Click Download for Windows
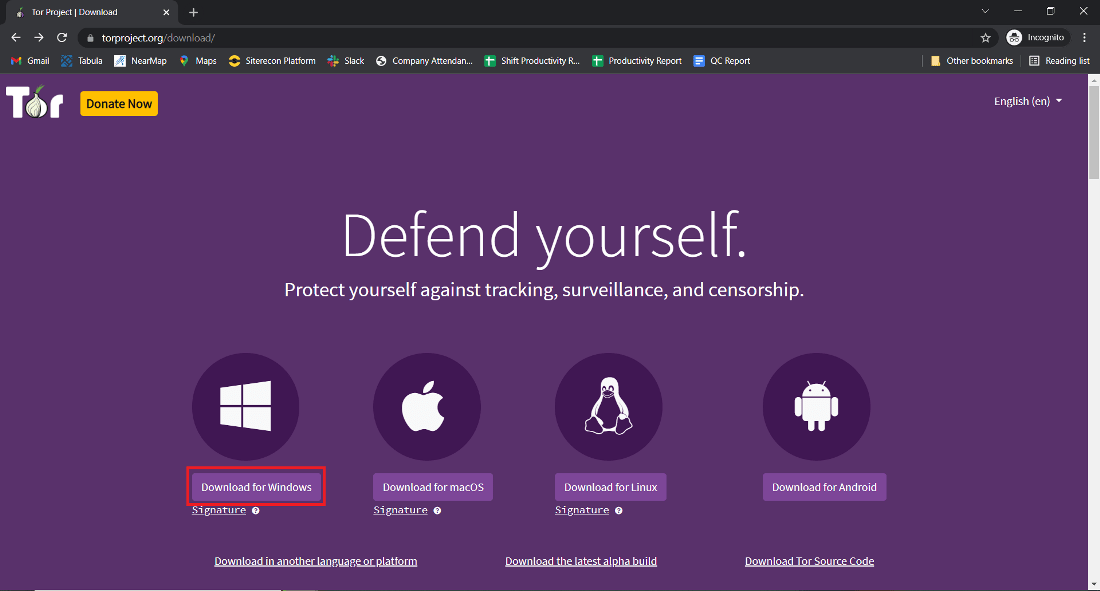The height and width of the screenshot is (591, 1100). pos(255,486)
